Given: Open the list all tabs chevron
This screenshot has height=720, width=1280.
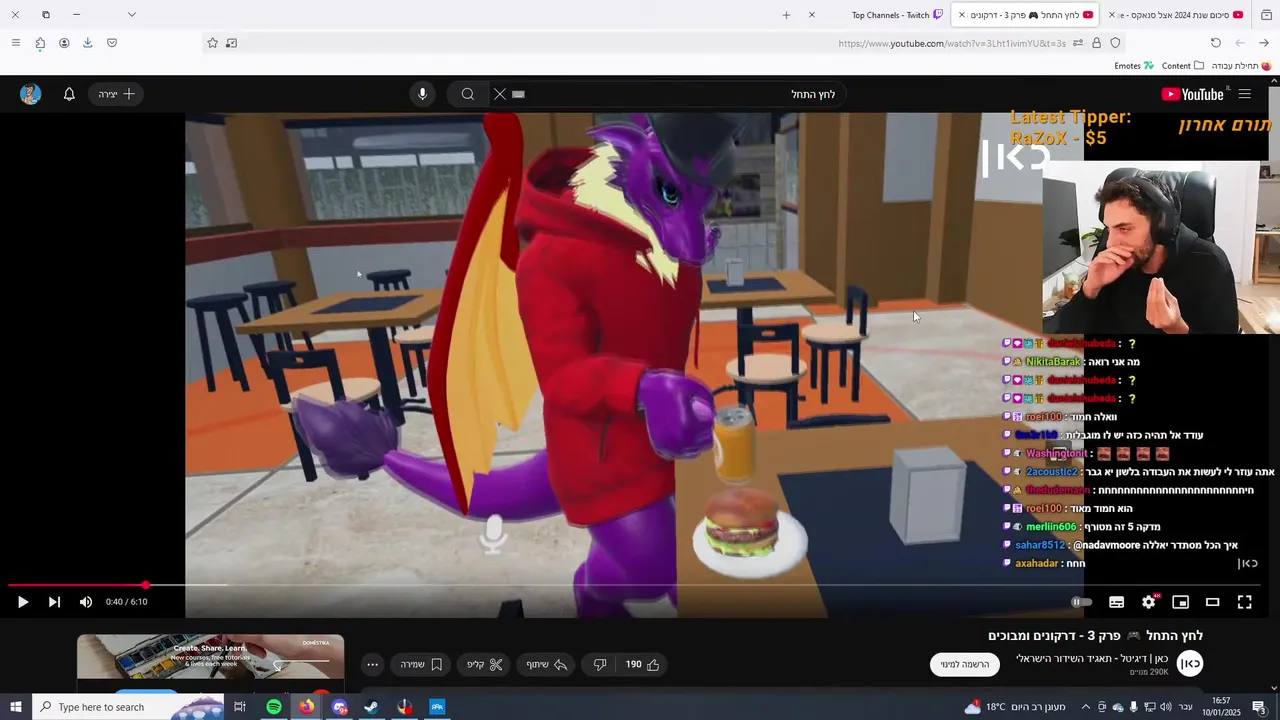Looking at the screenshot, I should coord(131,15).
